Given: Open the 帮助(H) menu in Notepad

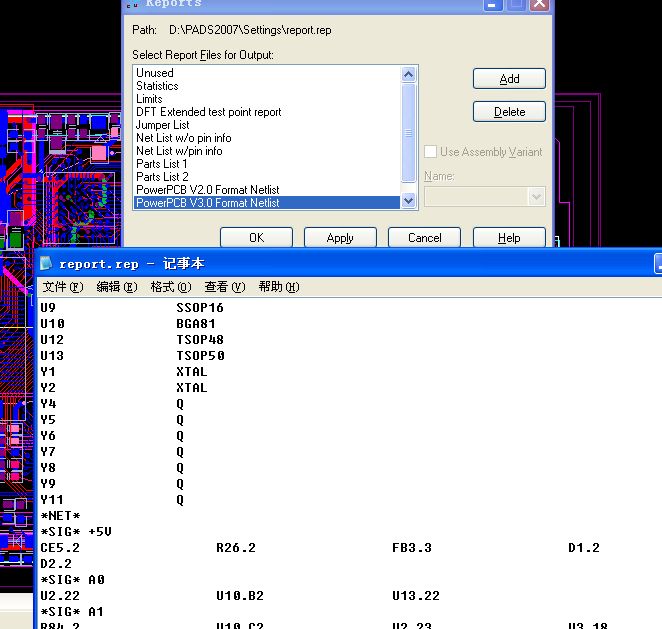Looking at the screenshot, I should point(279,287).
